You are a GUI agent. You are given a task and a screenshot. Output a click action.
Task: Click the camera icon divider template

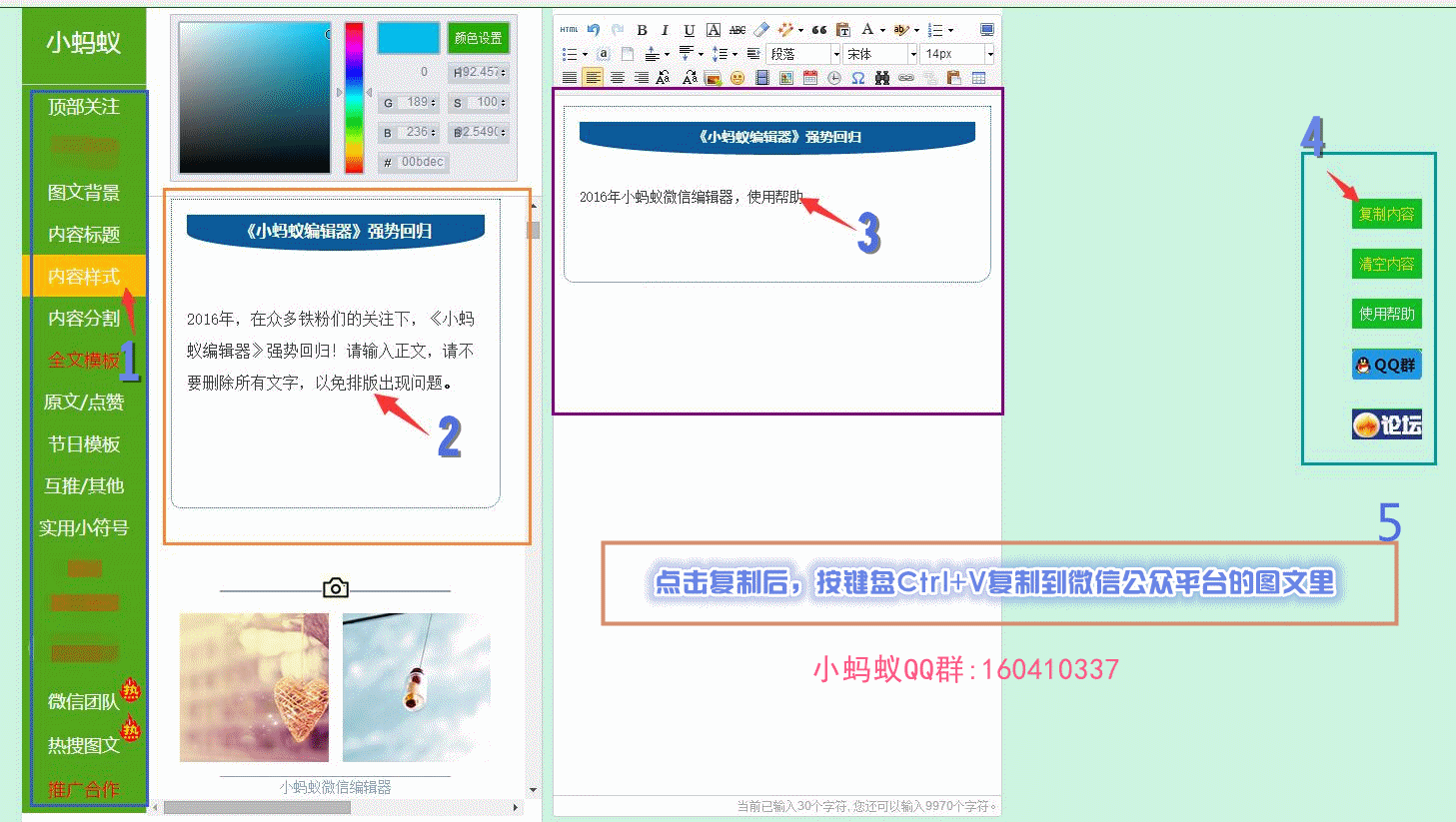(336, 588)
